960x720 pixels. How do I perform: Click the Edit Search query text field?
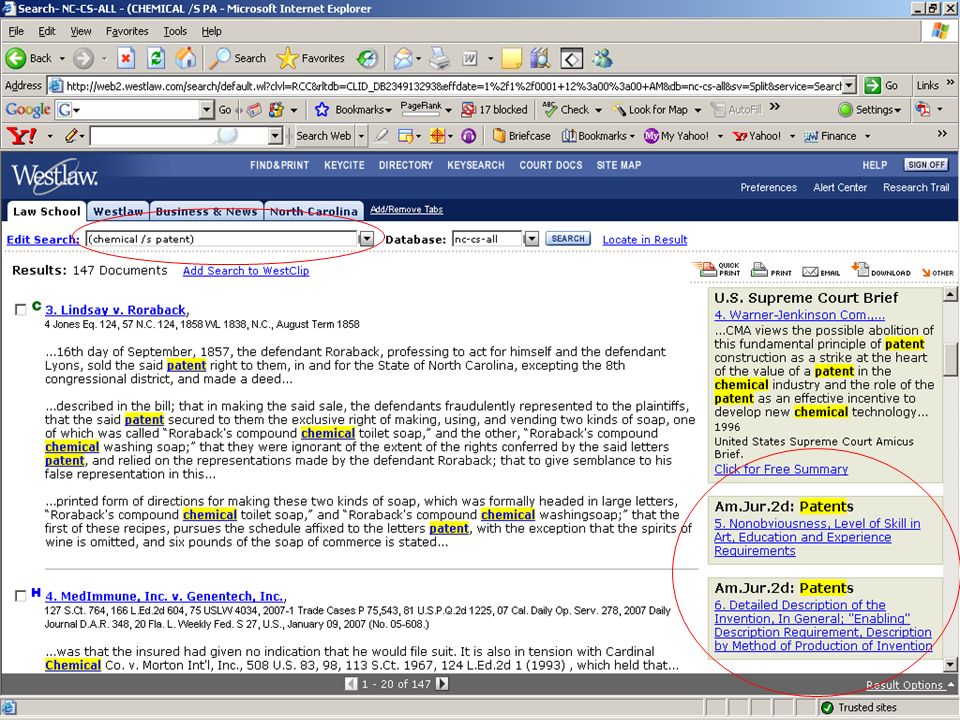[x=222, y=239]
